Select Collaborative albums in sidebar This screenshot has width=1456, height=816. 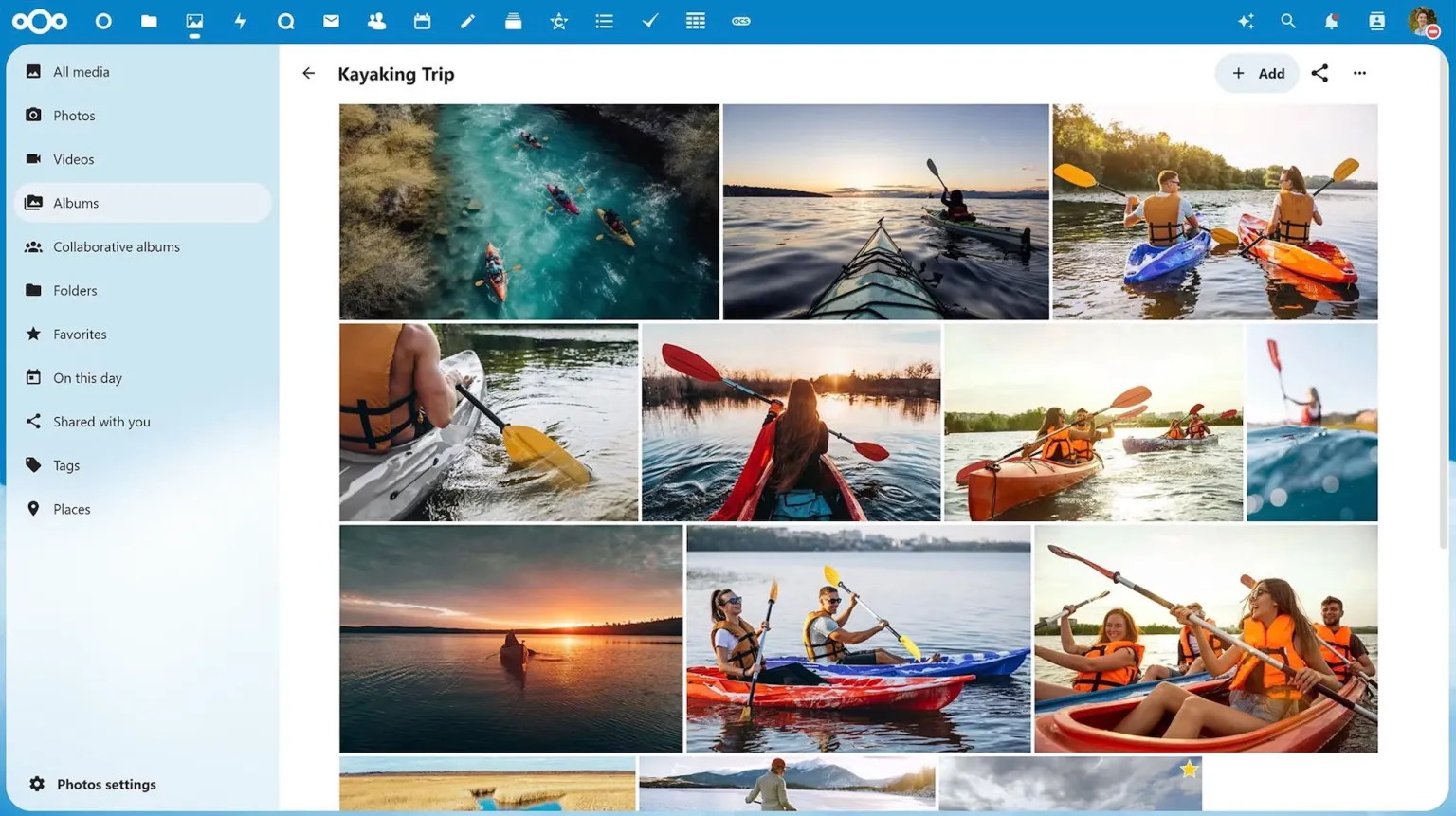116,246
